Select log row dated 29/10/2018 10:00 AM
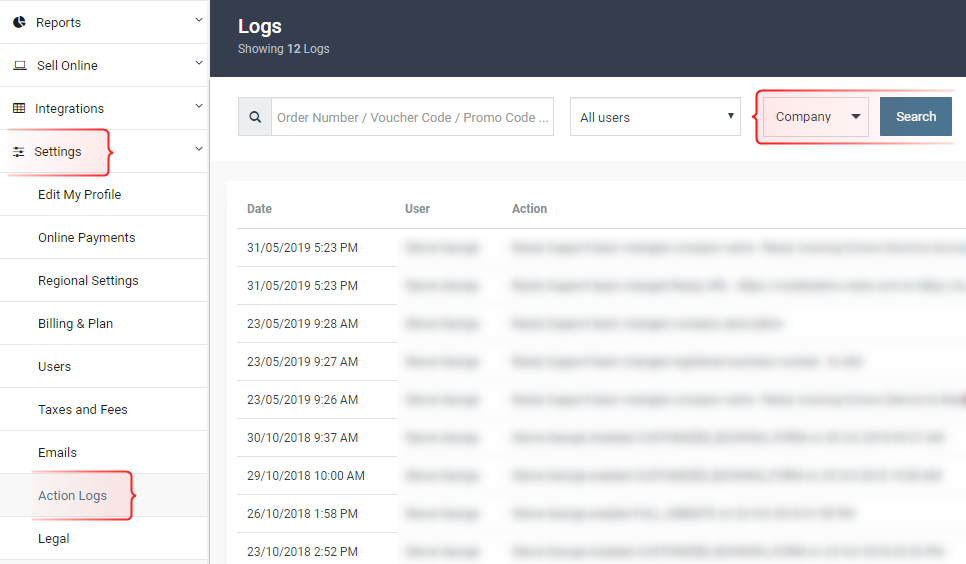 pos(601,476)
